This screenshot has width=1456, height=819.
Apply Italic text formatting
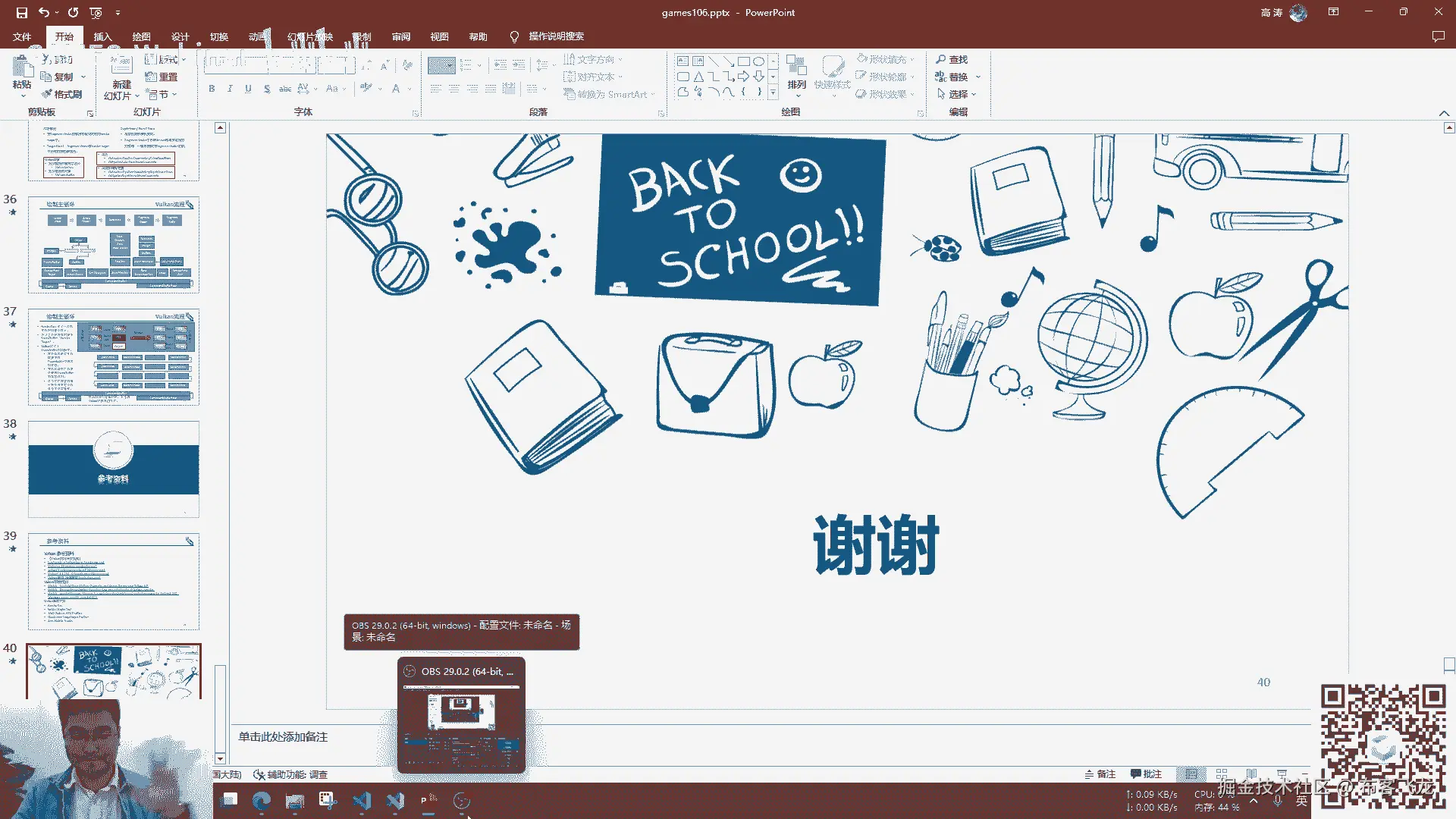[230, 89]
